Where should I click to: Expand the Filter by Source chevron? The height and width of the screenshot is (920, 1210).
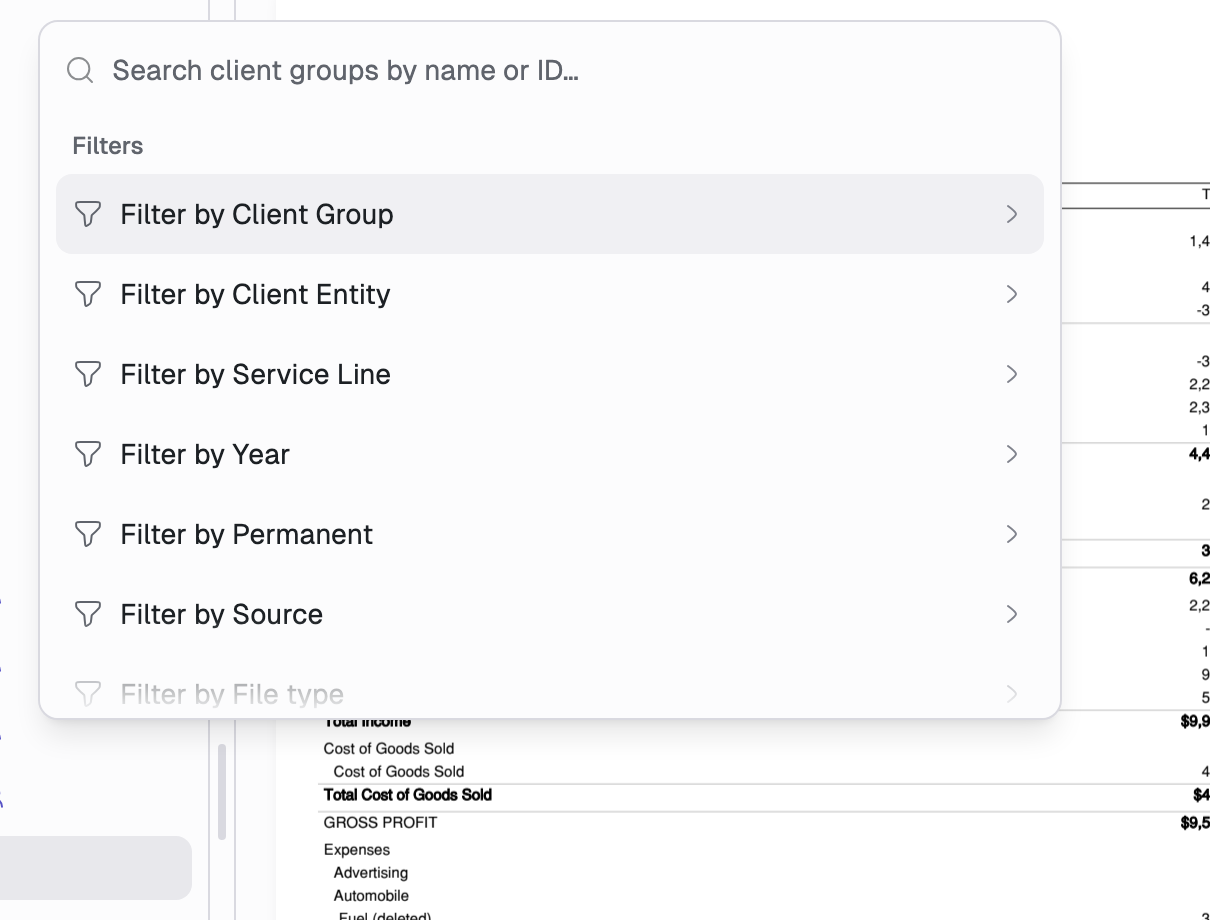click(x=1012, y=614)
